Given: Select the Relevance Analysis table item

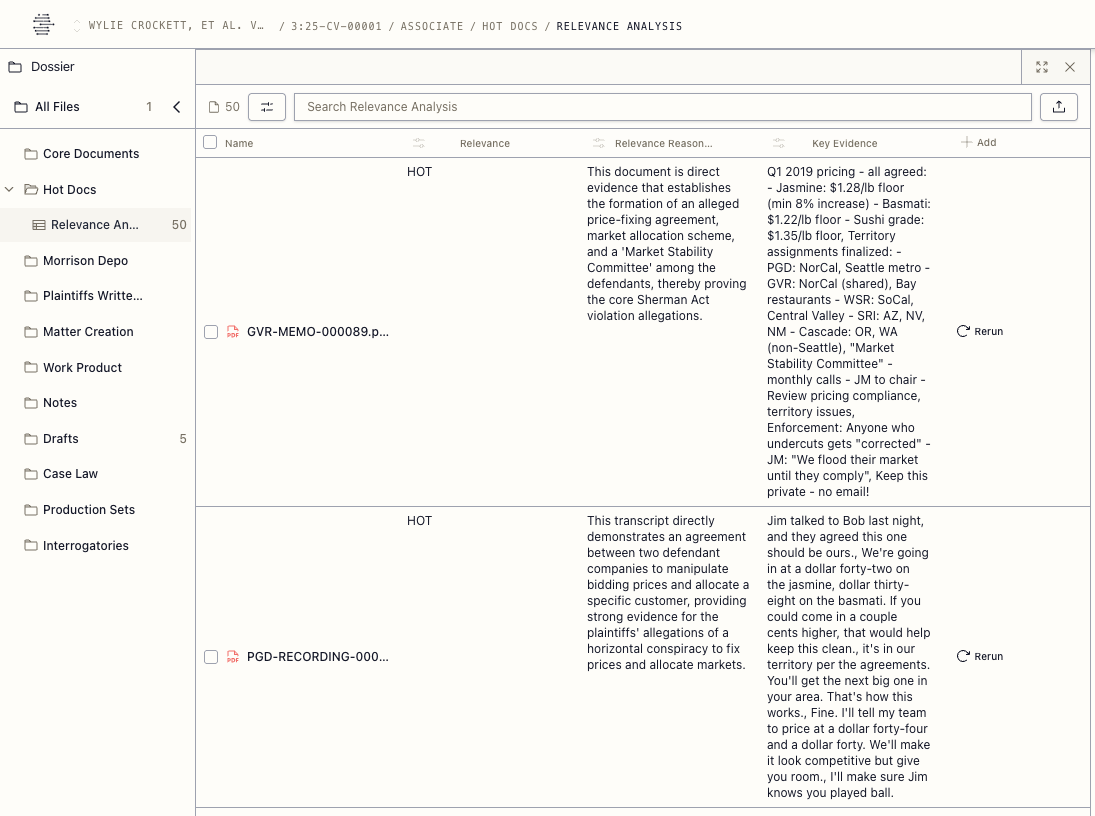Looking at the screenshot, I should 95,225.
